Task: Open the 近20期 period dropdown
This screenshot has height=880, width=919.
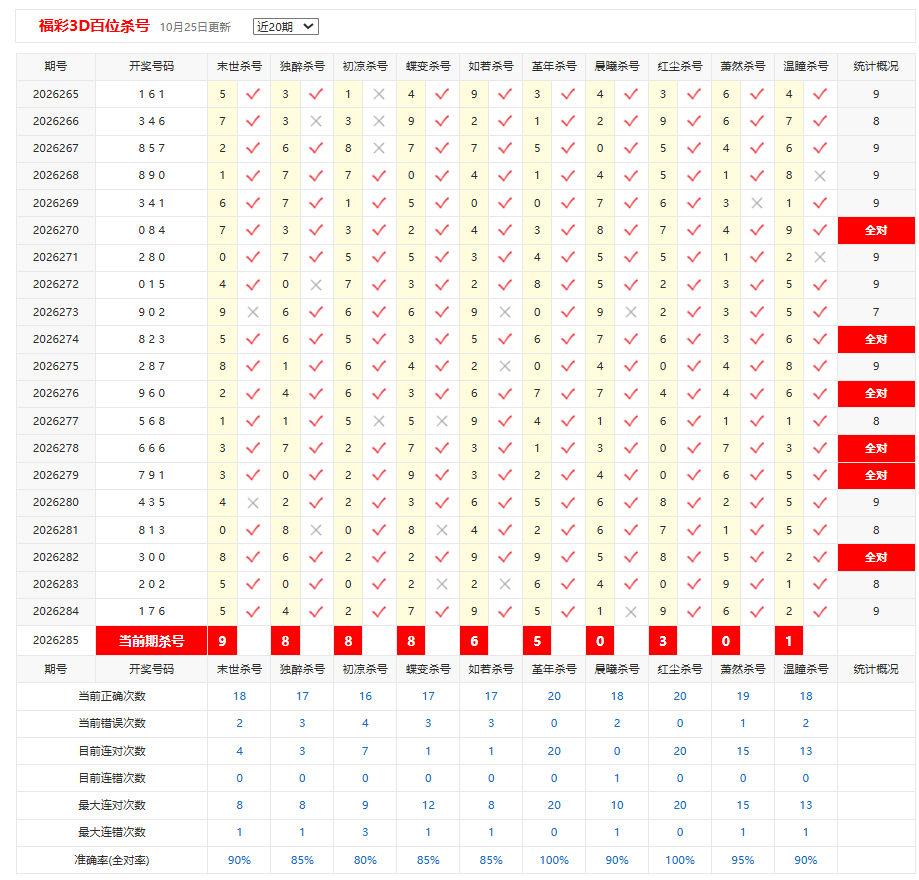Action: pyautogui.click(x=285, y=26)
